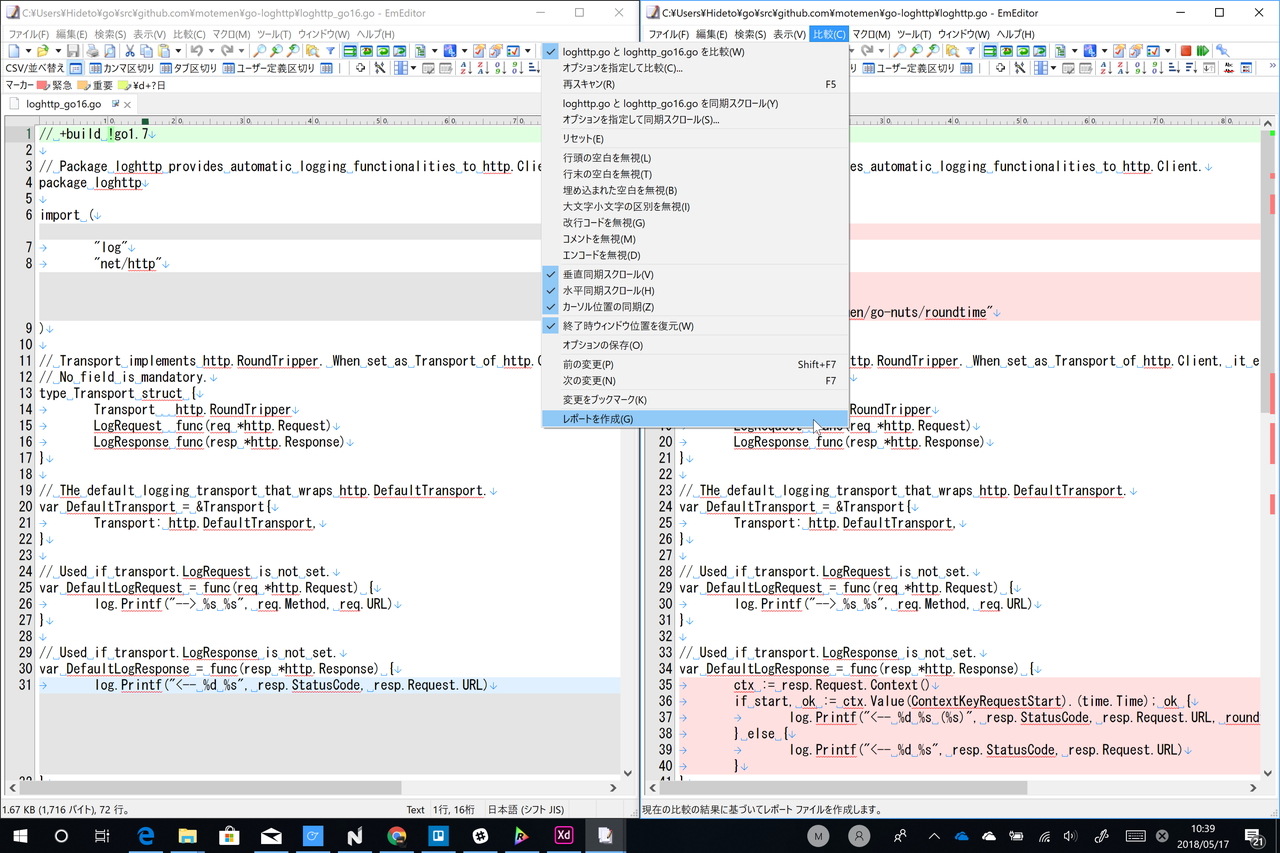Click カンマ区切り button in CSV toolbar
The width and height of the screenshot is (1280, 853).
click(121, 68)
